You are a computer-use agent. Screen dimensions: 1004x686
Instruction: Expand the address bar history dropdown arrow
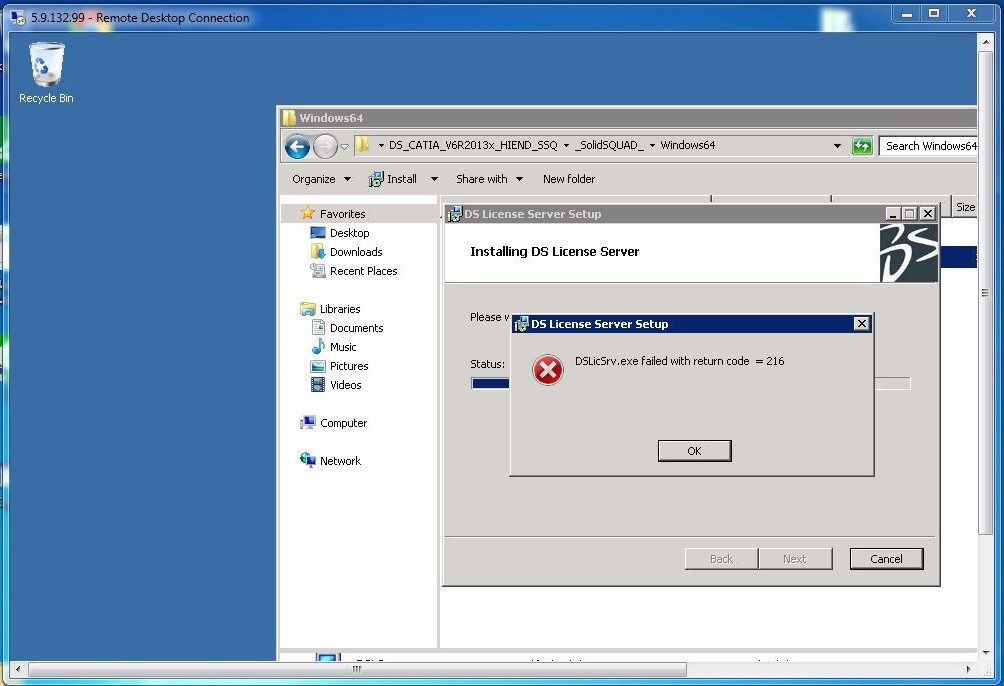(x=837, y=146)
